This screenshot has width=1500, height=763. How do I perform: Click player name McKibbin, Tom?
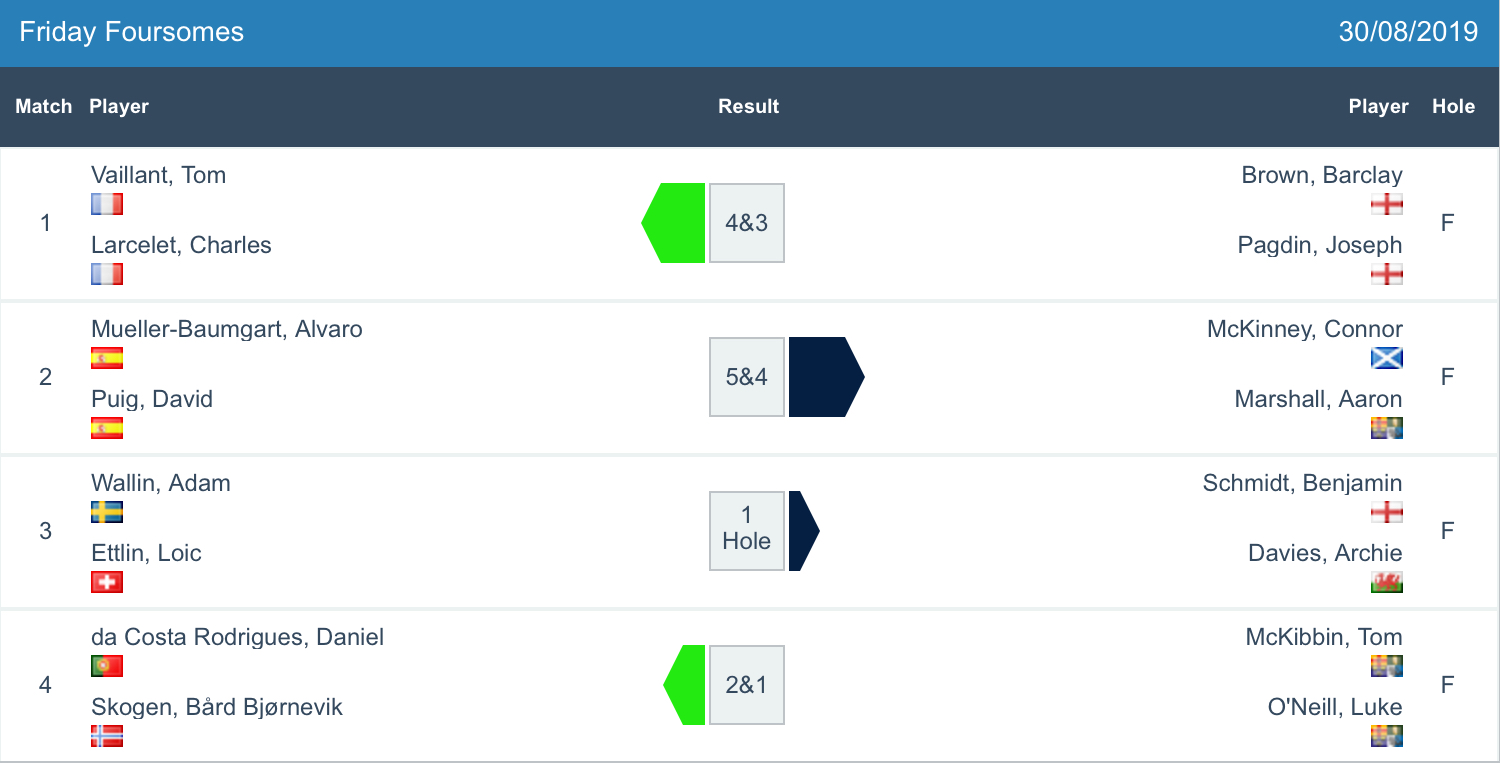(1324, 637)
